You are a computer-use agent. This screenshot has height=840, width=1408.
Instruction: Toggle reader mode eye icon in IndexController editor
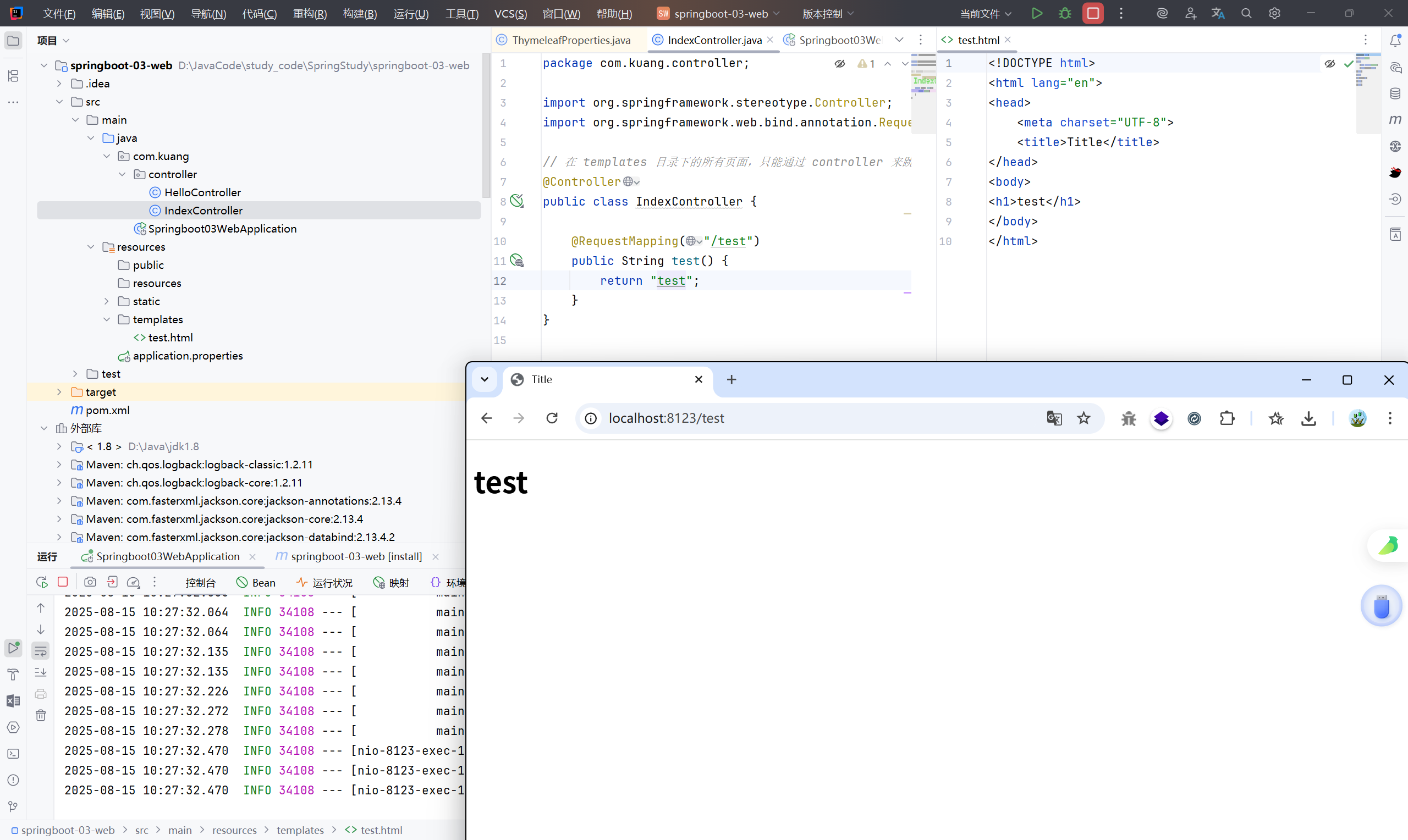click(840, 64)
